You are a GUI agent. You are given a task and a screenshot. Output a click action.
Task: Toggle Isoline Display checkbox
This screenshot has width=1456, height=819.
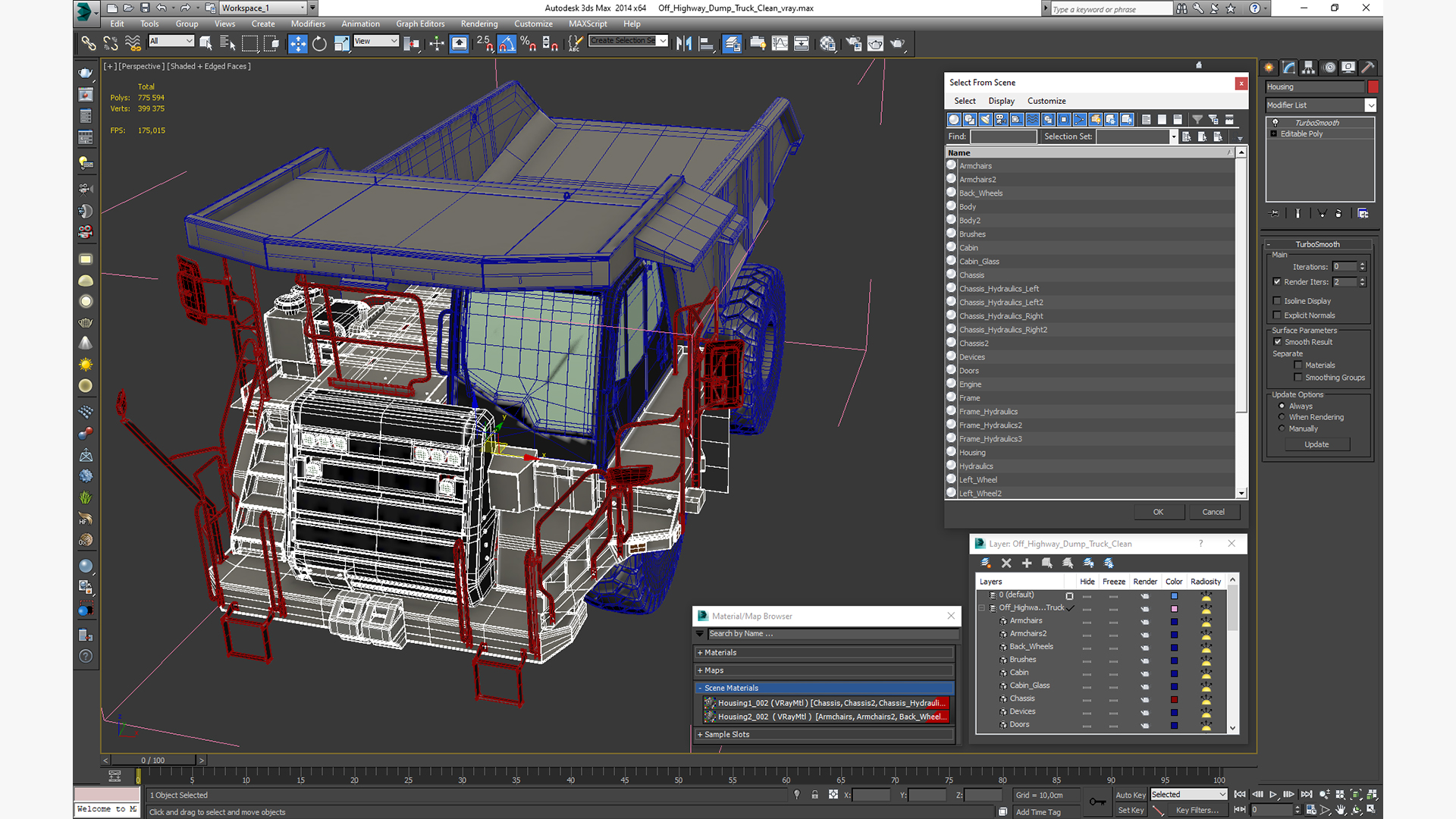pos(1277,301)
